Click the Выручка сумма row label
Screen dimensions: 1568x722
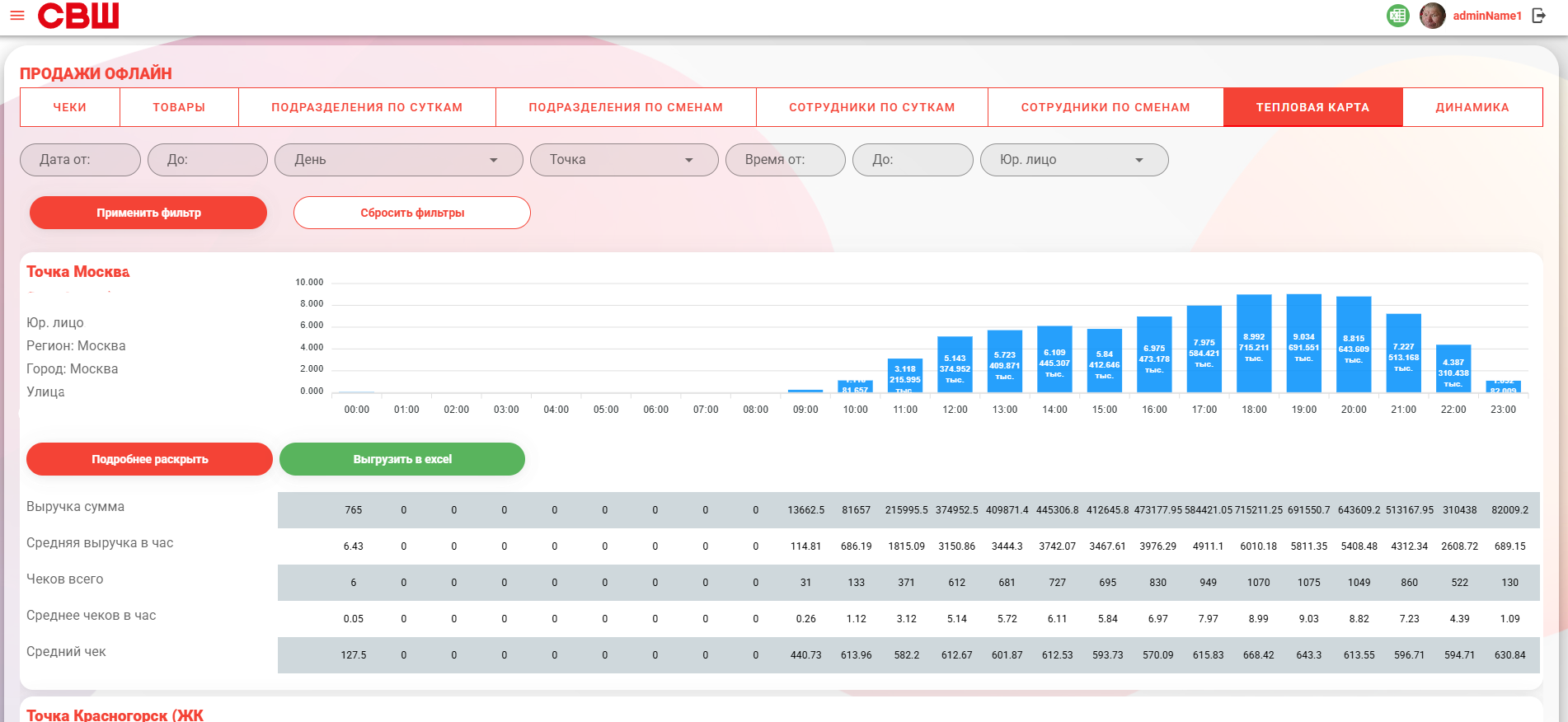point(76,507)
